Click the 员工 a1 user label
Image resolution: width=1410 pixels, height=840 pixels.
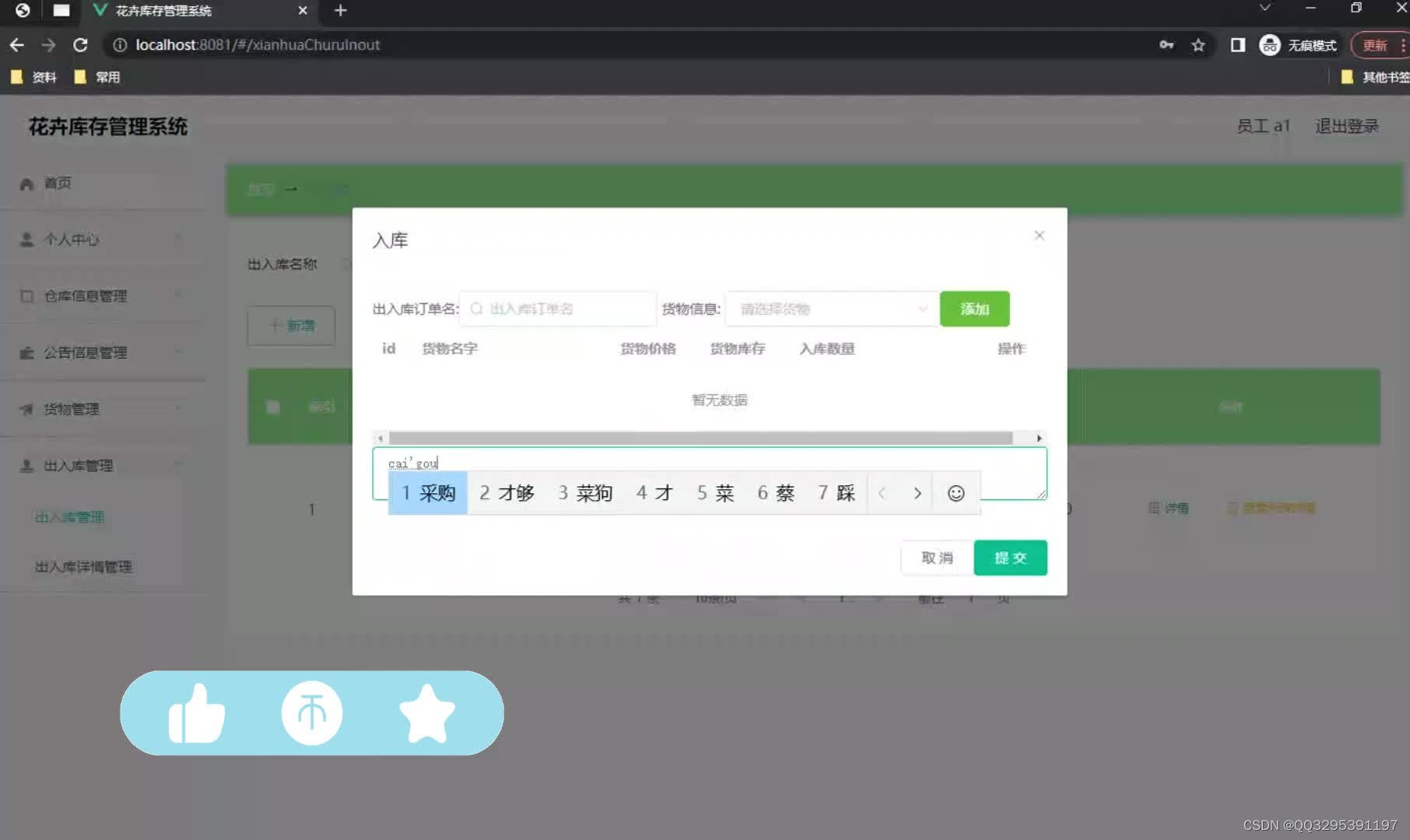tap(1263, 126)
